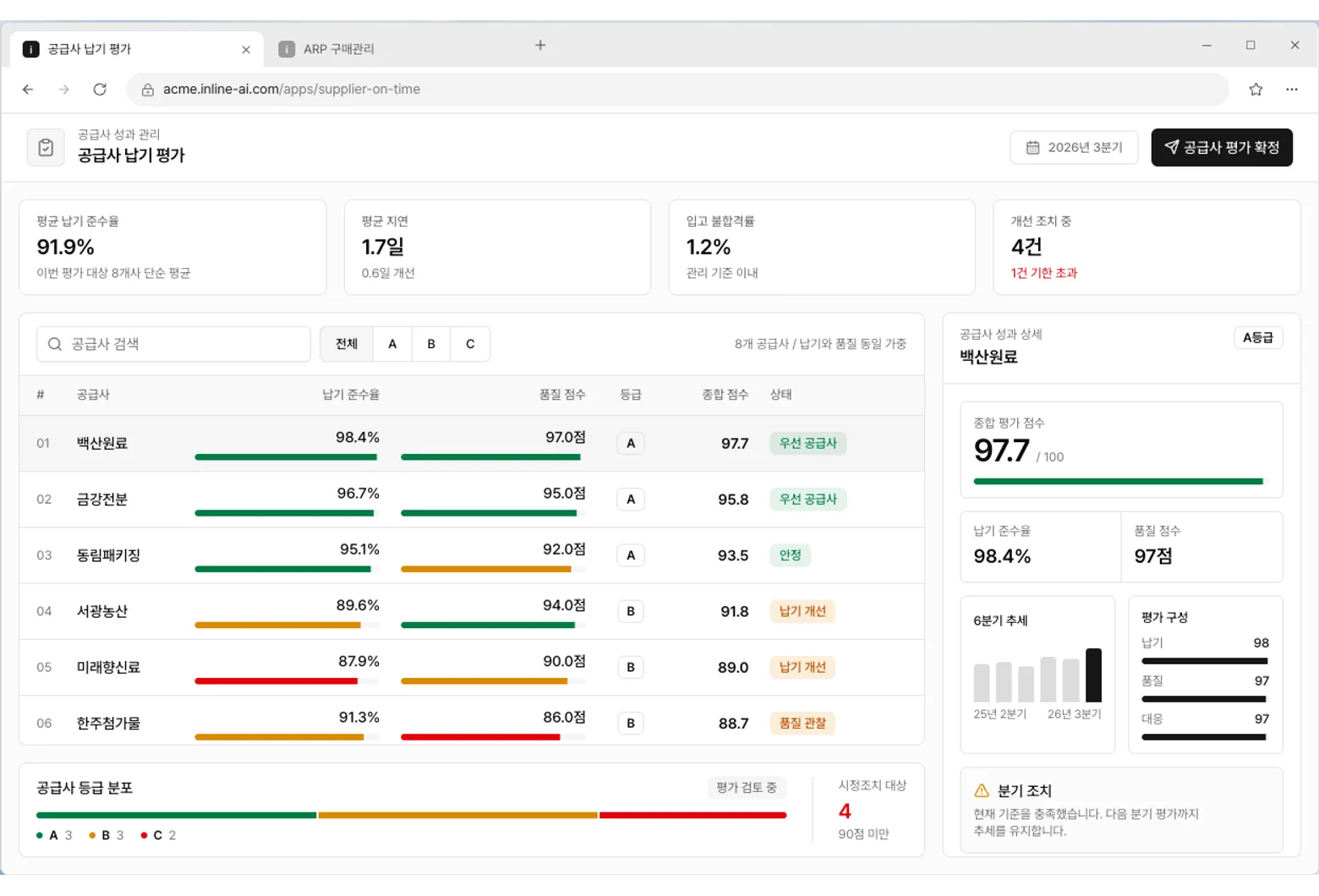
Task: Close the 공급사 납기 평가 tab
Action: (246, 50)
